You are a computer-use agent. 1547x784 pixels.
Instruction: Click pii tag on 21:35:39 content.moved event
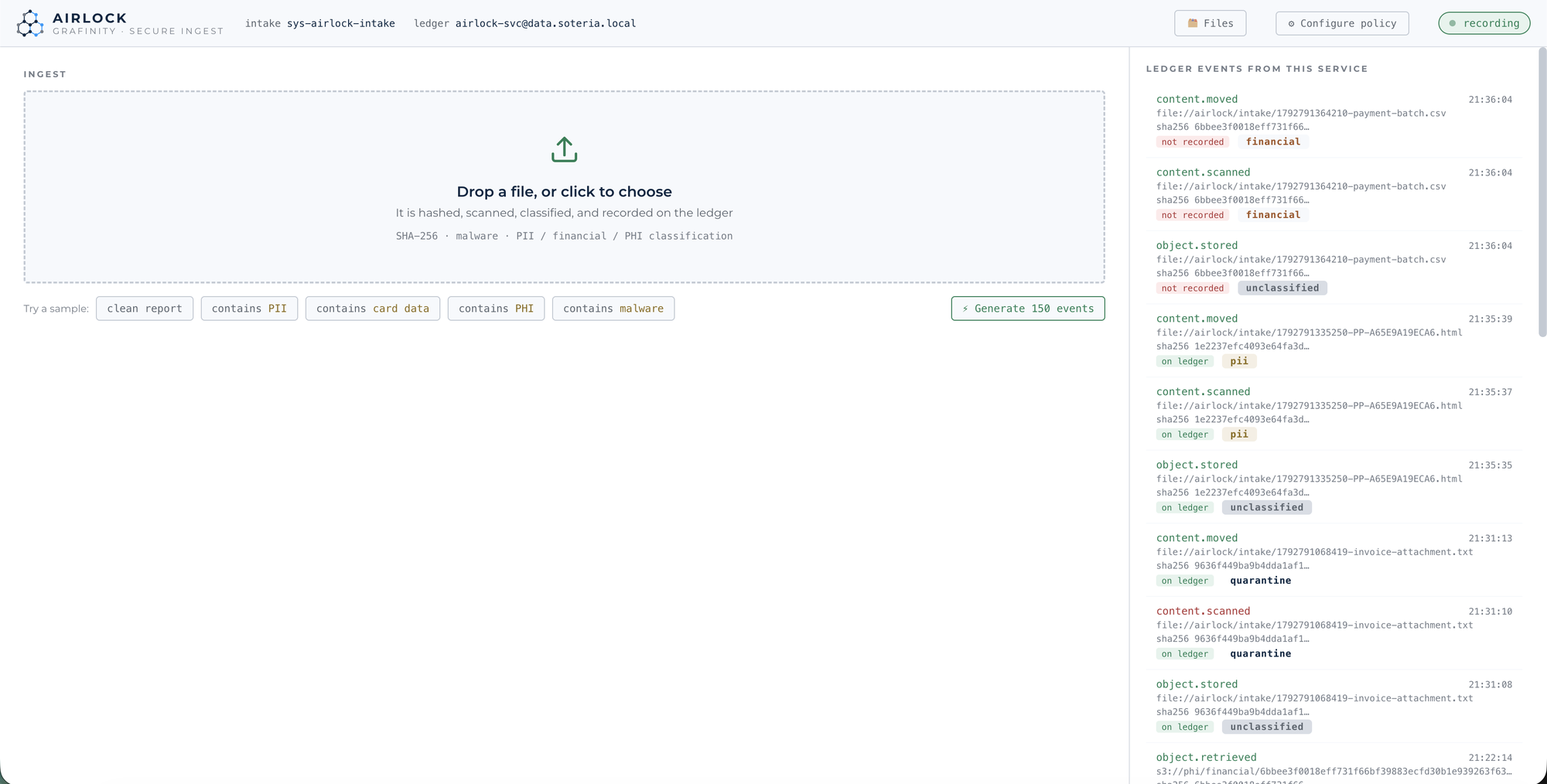(x=1239, y=361)
